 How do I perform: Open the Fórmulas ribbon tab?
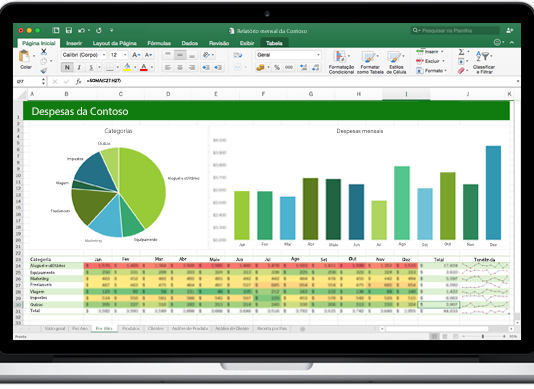click(x=159, y=43)
